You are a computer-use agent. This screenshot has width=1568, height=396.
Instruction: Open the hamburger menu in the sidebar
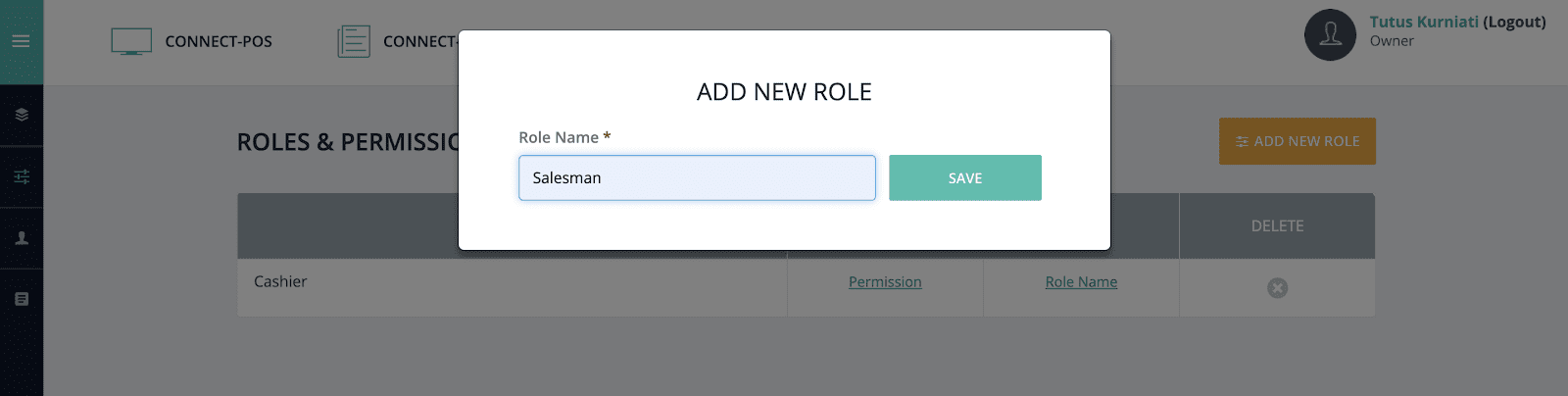(x=21, y=41)
